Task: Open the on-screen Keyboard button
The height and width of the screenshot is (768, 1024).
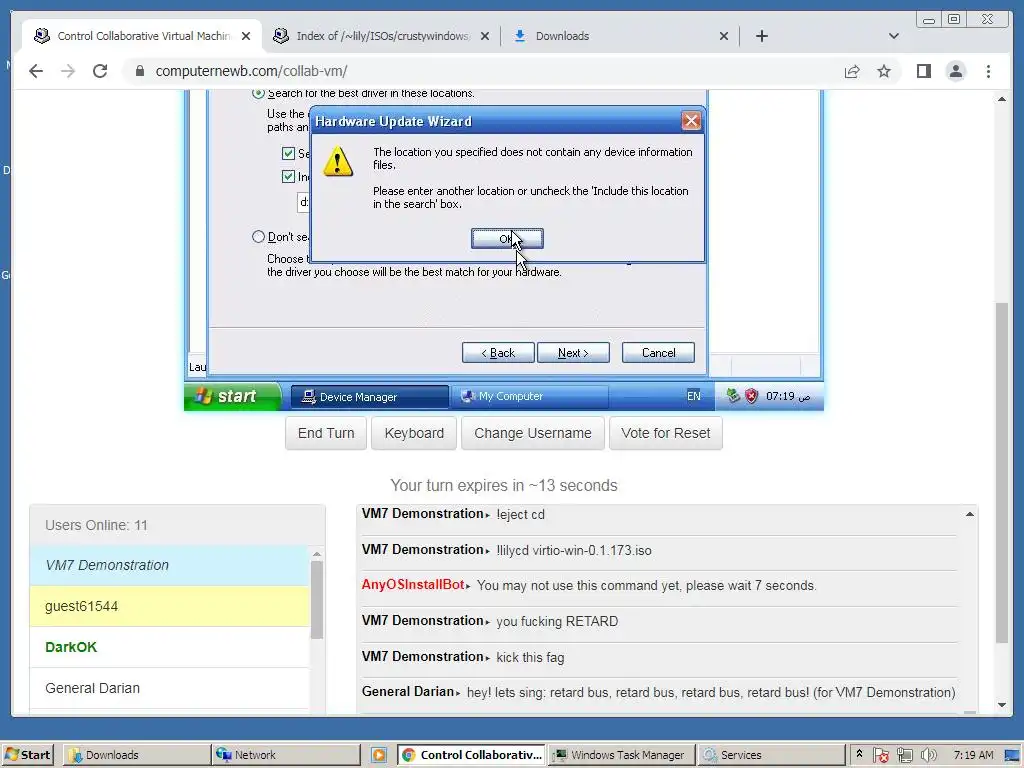Action: pyautogui.click(x=414, y=433)
